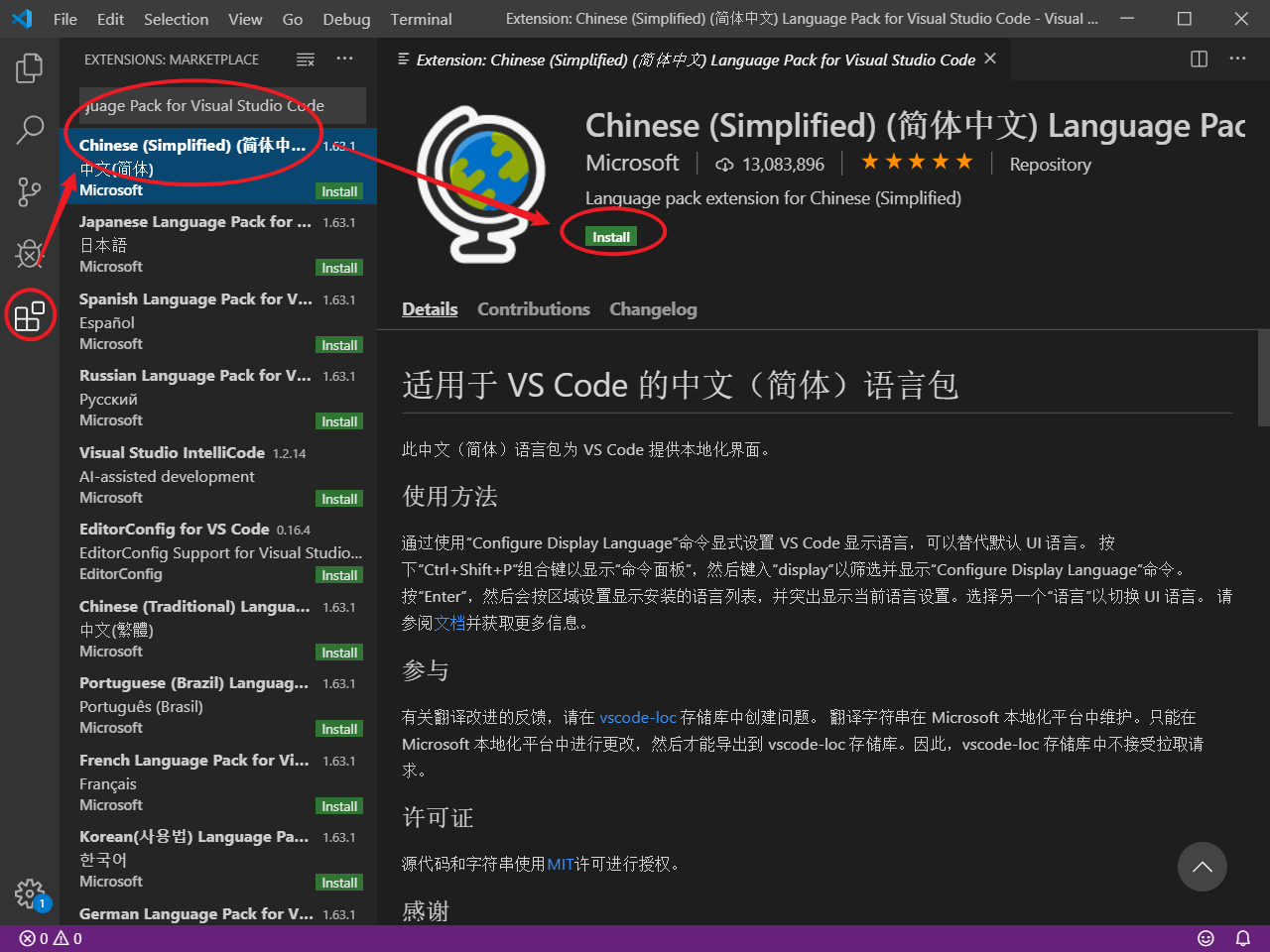Install the French Language Pack

coord(339,806)
